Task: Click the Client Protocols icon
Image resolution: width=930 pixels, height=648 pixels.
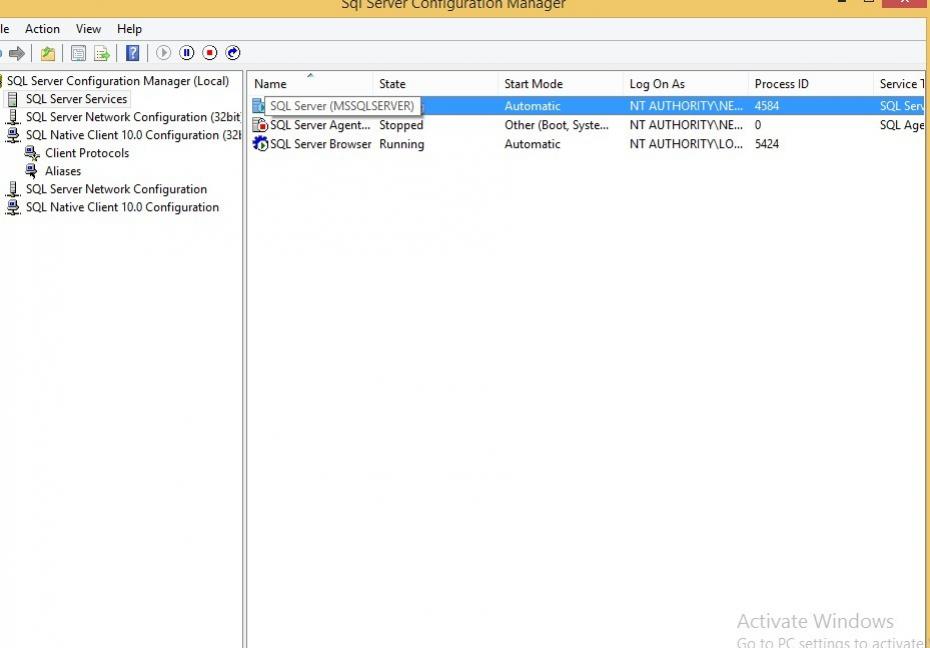Action: point(32,153)
